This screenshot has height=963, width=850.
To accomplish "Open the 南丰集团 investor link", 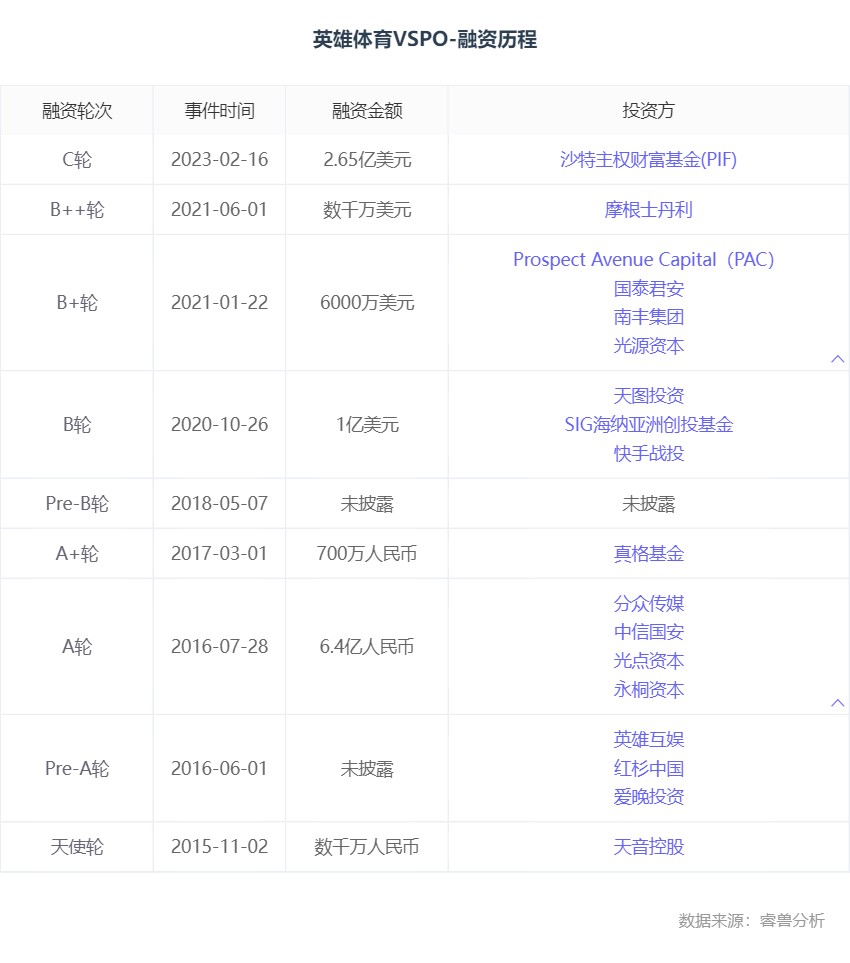I will click(649, 318).
